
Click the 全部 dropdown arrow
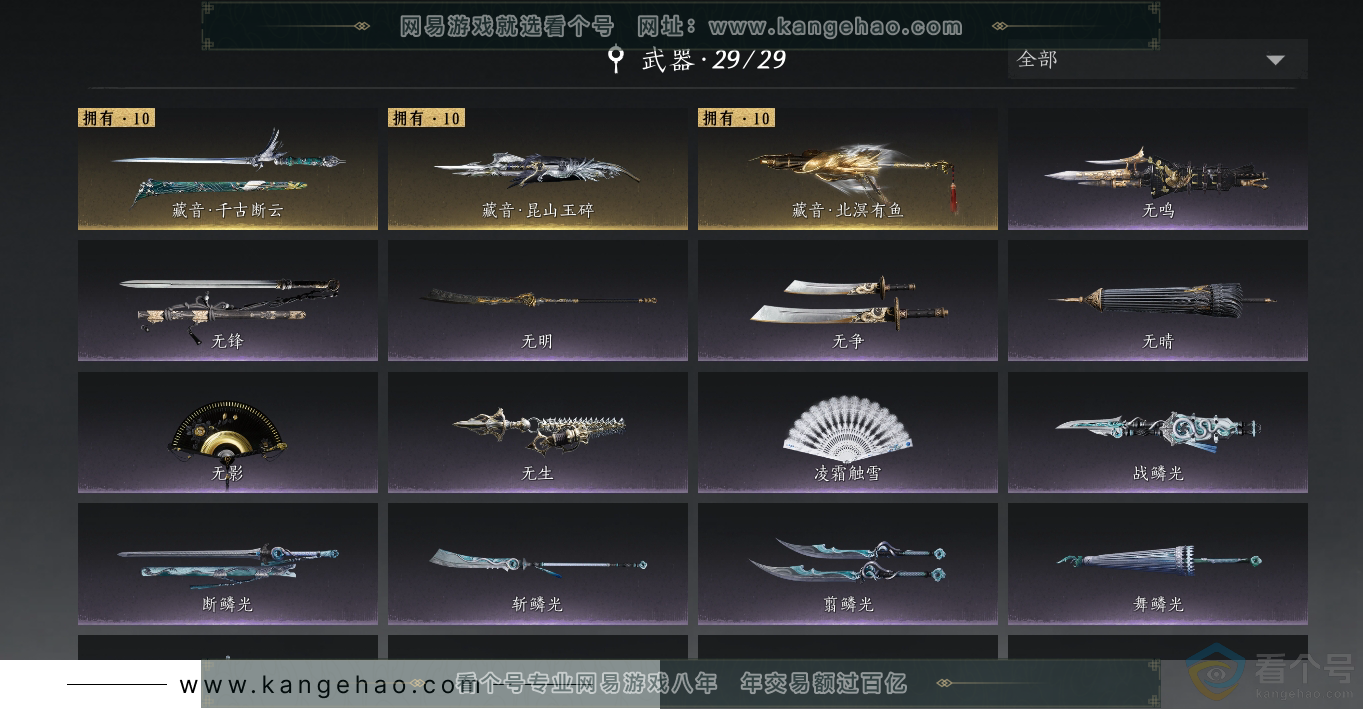pos(1275,60)
